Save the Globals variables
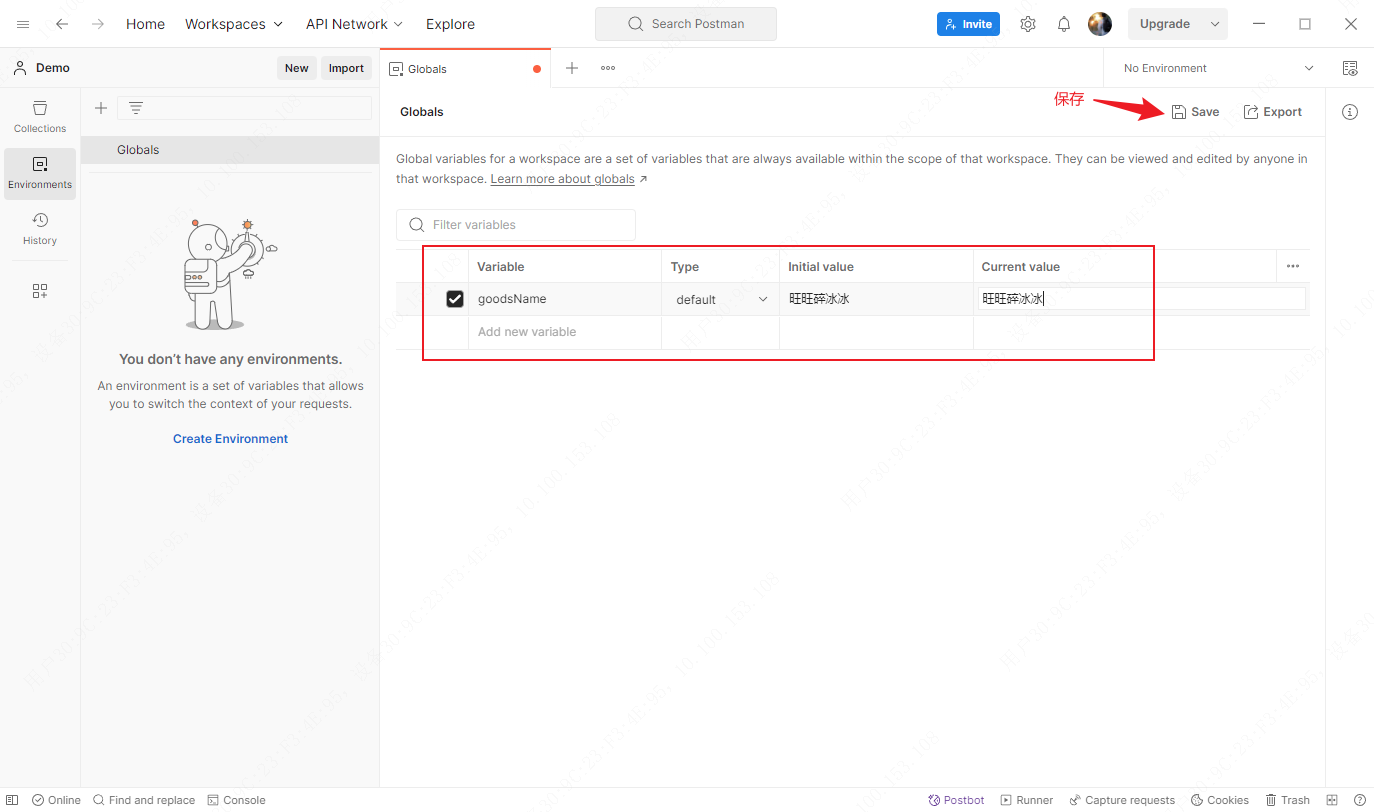The width and height of the screenshot is (1374, 812). tap(1195, 112)
